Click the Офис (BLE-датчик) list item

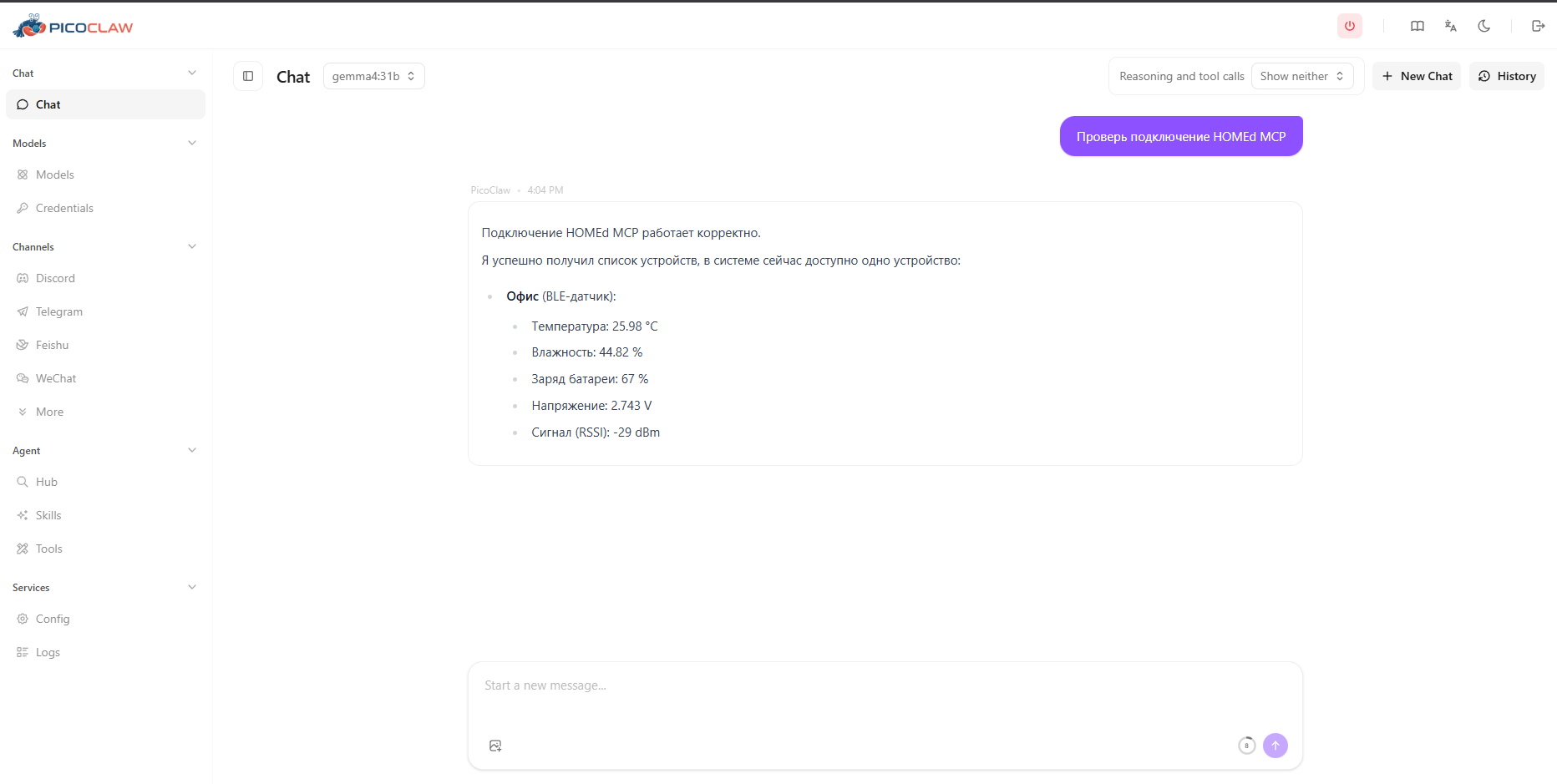pyautogui.click(x=561, y=296)
